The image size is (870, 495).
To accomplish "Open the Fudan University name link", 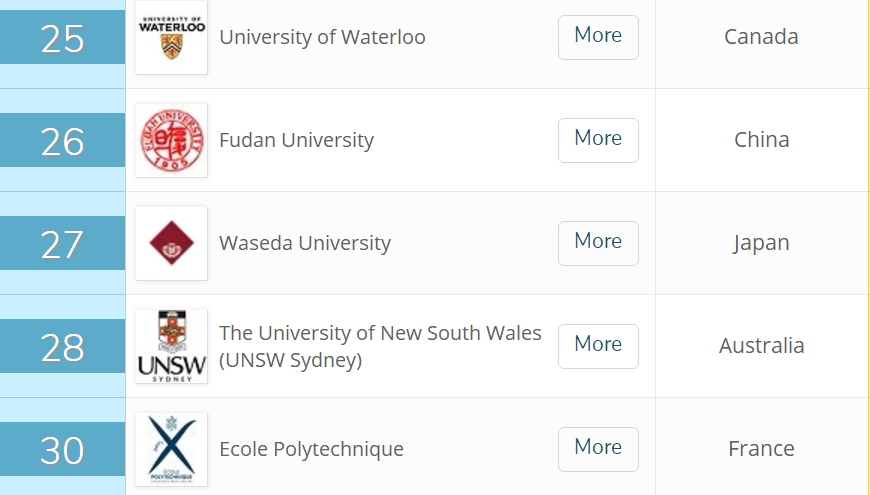I will 296,140.
